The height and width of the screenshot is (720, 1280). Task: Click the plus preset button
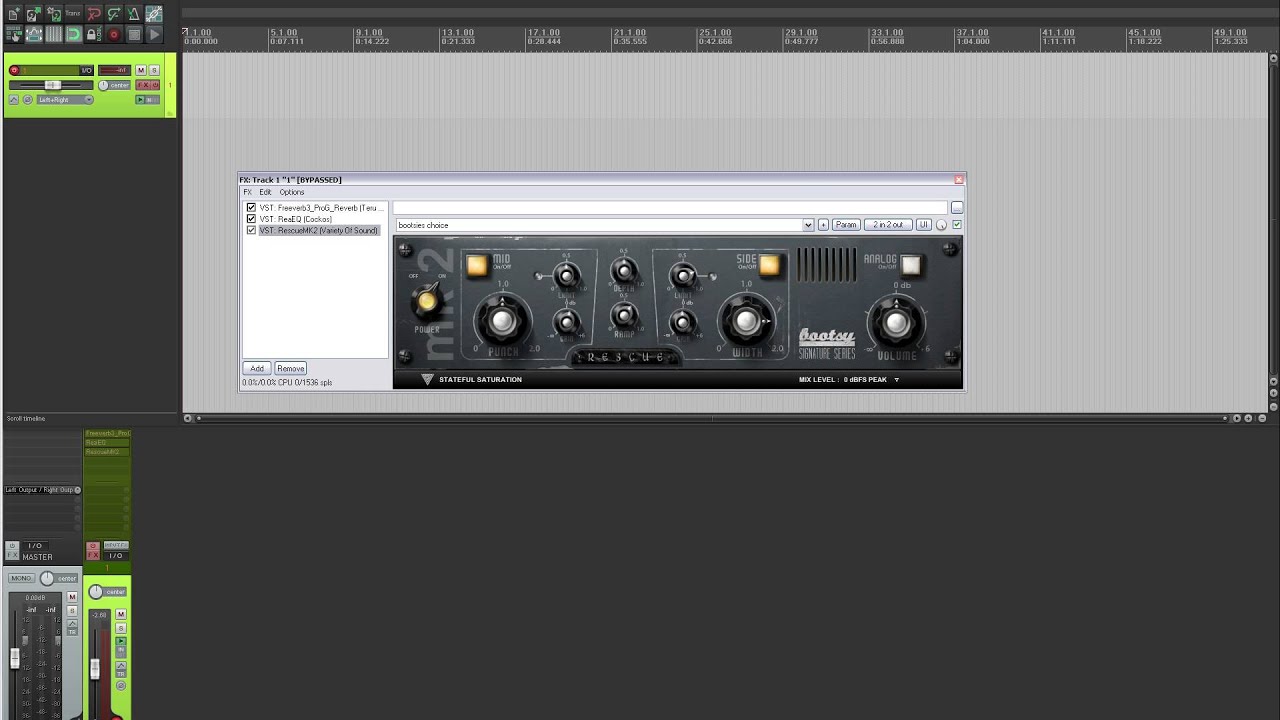824,225
